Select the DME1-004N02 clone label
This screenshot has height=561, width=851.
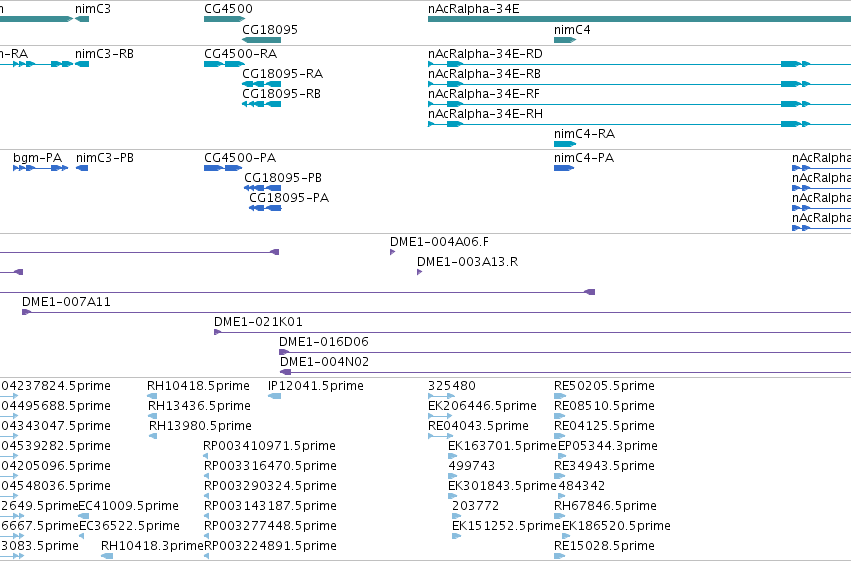(x=325, y=362)
